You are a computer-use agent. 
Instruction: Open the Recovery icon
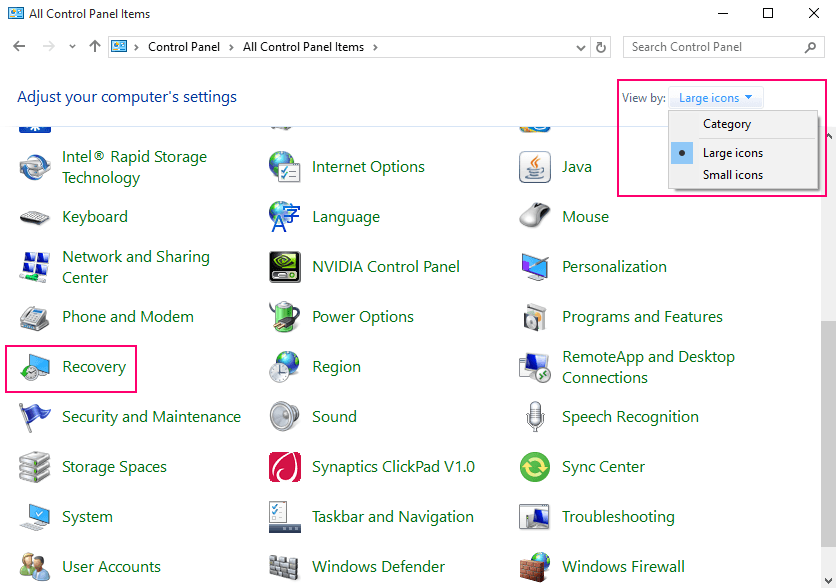click(x=35, y=367)
